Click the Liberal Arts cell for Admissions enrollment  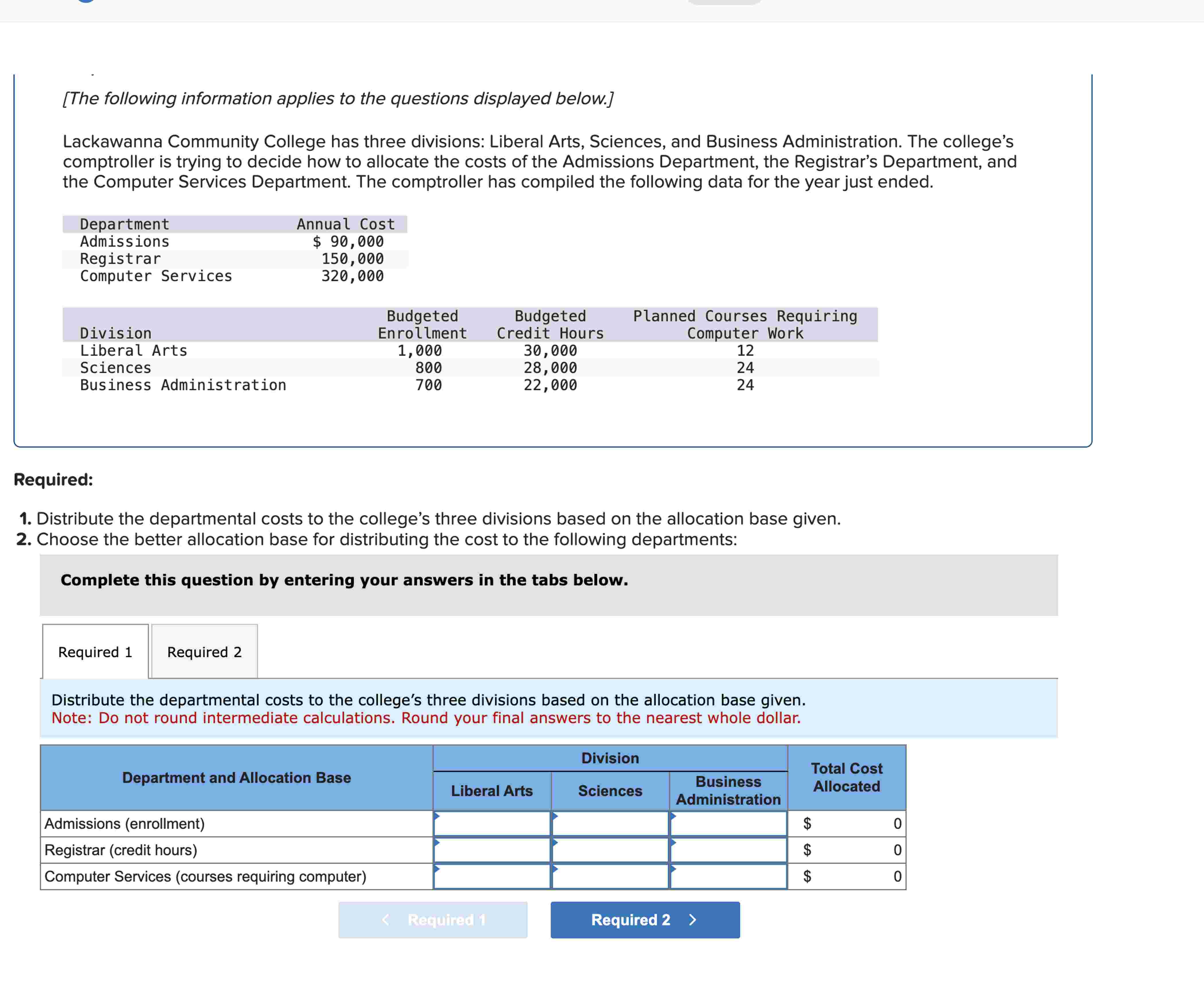click(491, 824)
